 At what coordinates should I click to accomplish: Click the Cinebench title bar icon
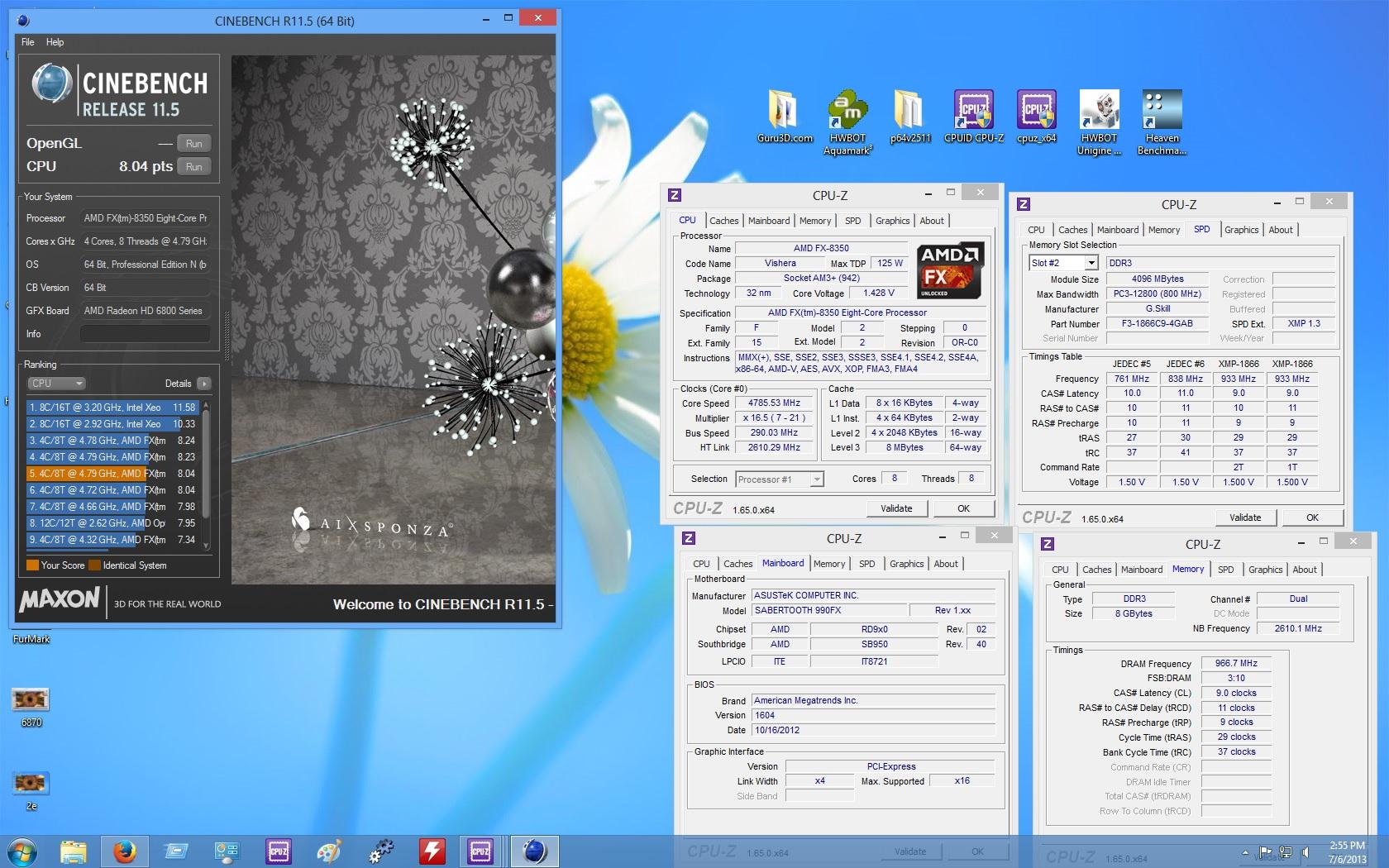24,20
